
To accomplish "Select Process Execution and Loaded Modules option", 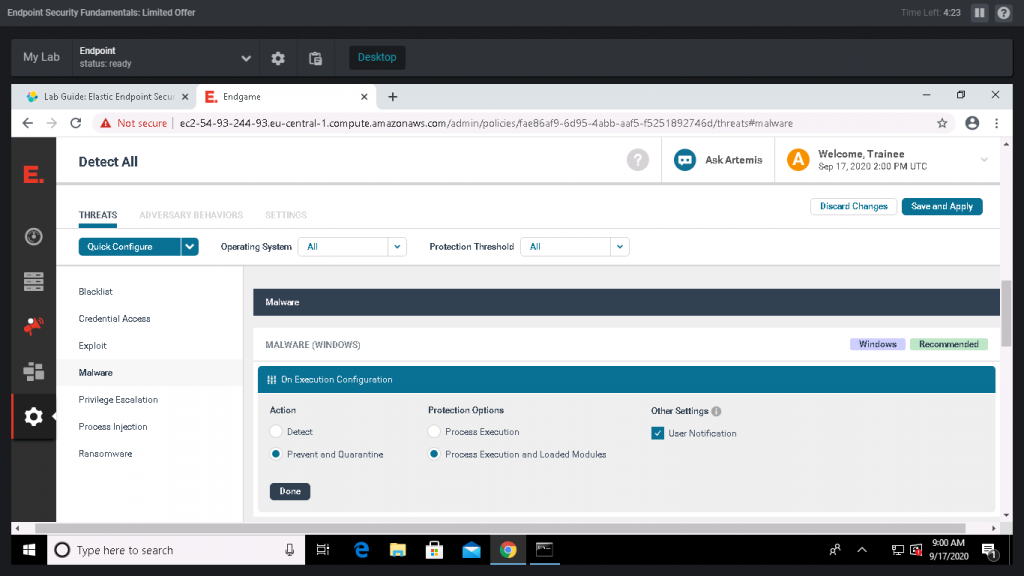I will [x=434, y=454].
